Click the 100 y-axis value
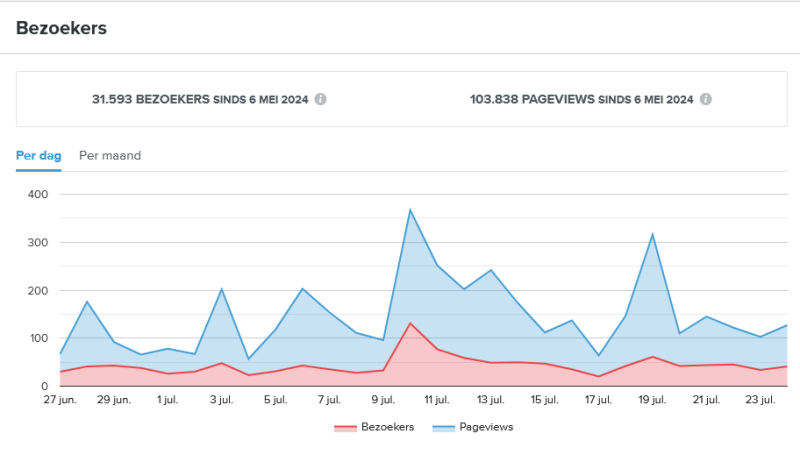Viewport: 800px width, 462px height. click(x=39, y=338)
